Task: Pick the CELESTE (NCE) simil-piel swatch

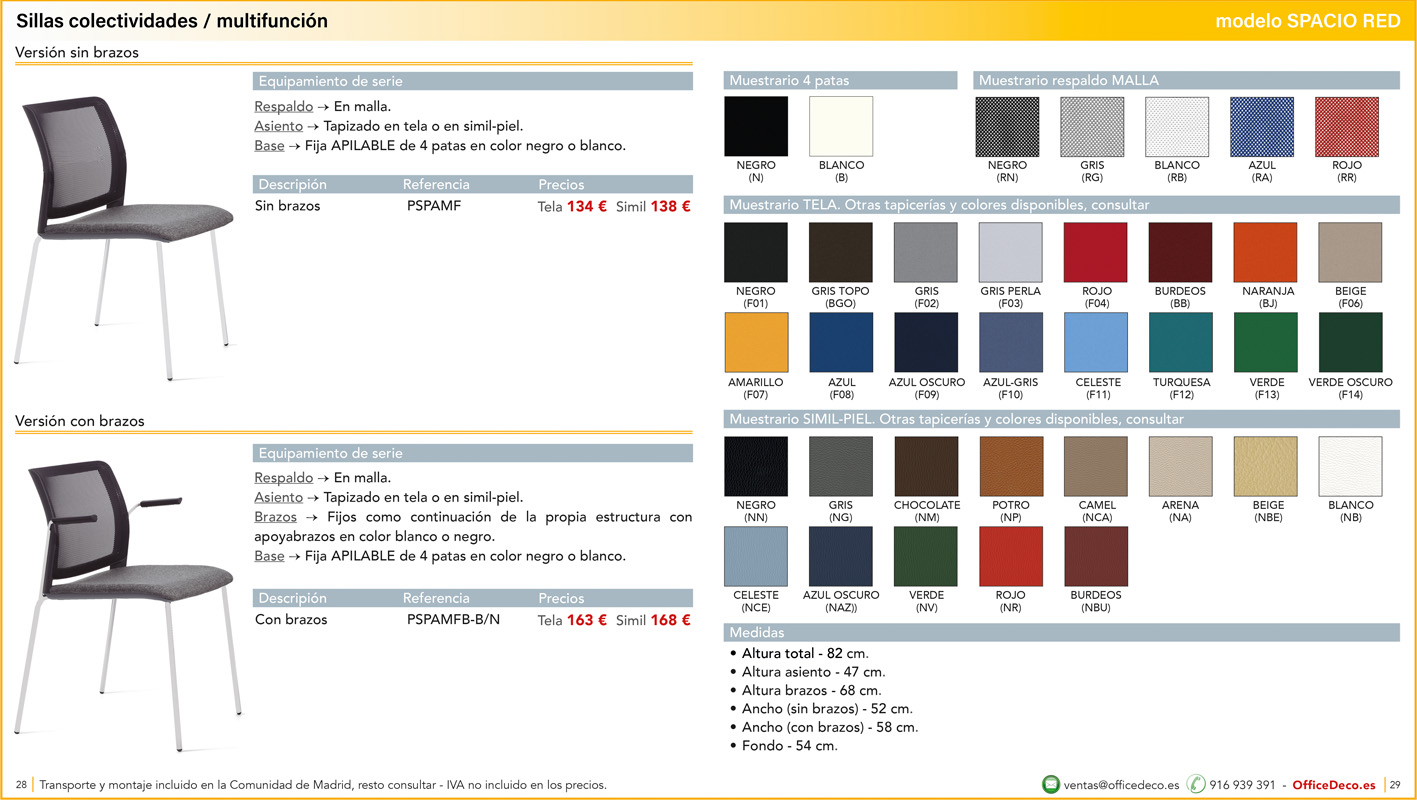Action: click(756, 556)
